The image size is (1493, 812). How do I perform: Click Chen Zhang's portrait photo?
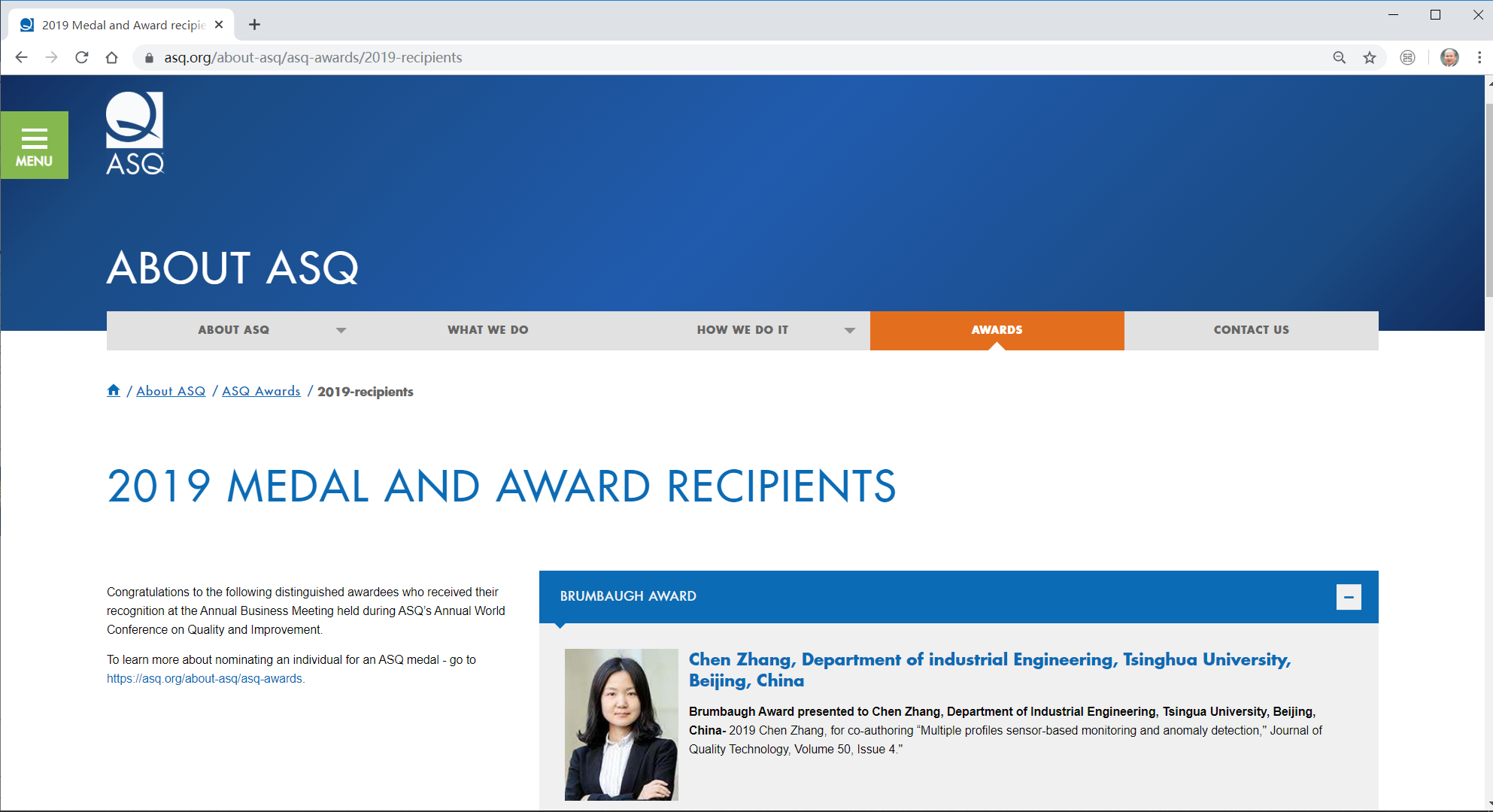point(621,724)
